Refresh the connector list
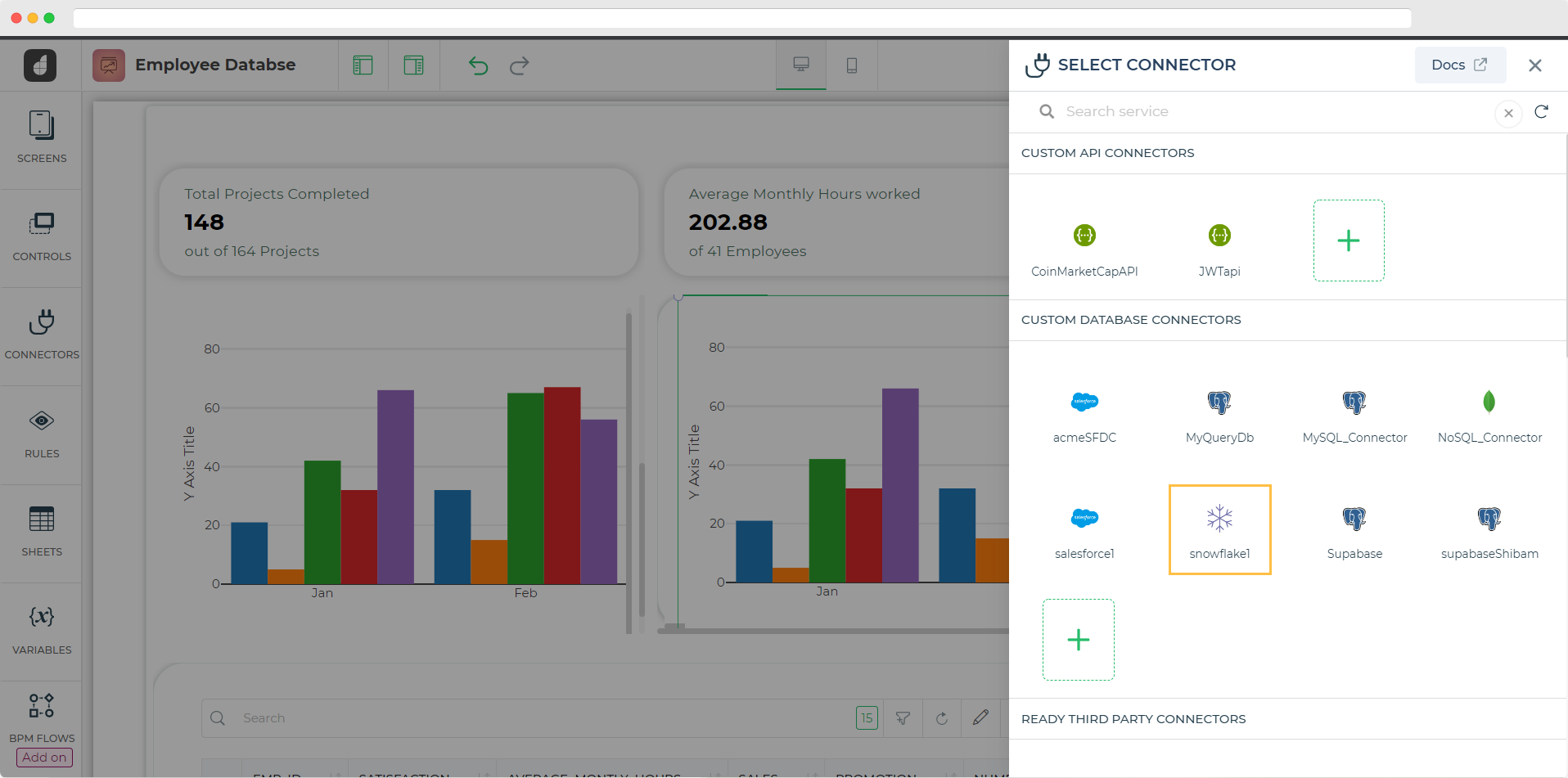Screen dimensions: 1568x778 1541,112
